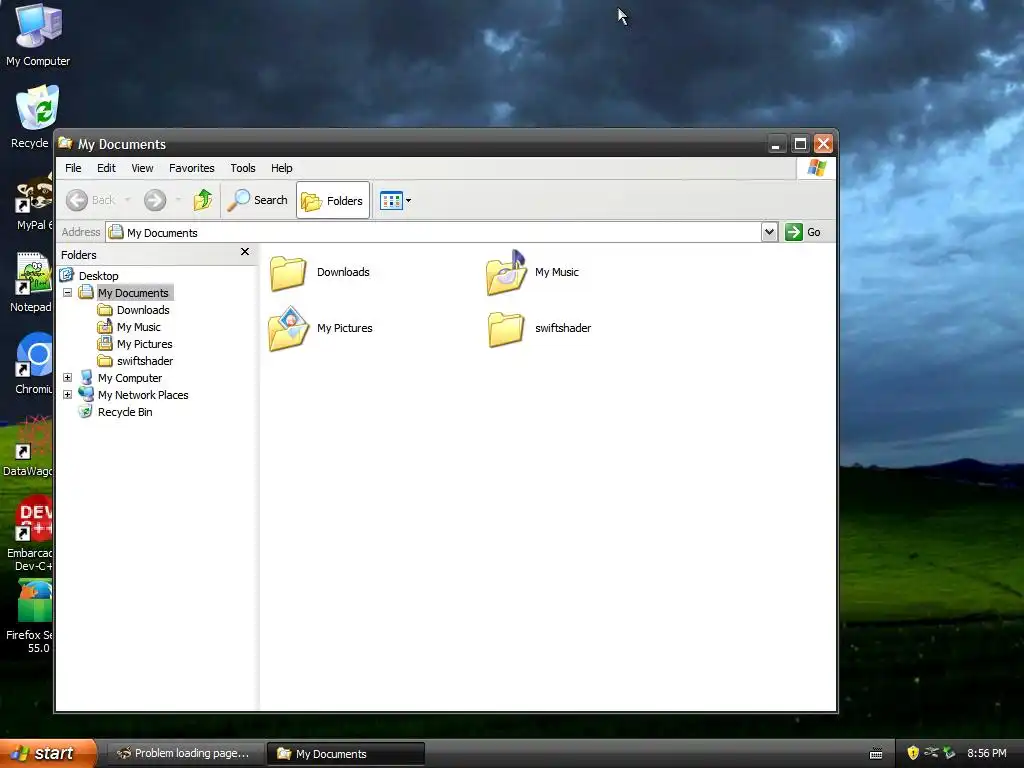Image resolution: width=1024 pixels, height=768 pixels.
Task: Select Downloads in folder tree
Action: pyautogui.click(x=143, y=310)
